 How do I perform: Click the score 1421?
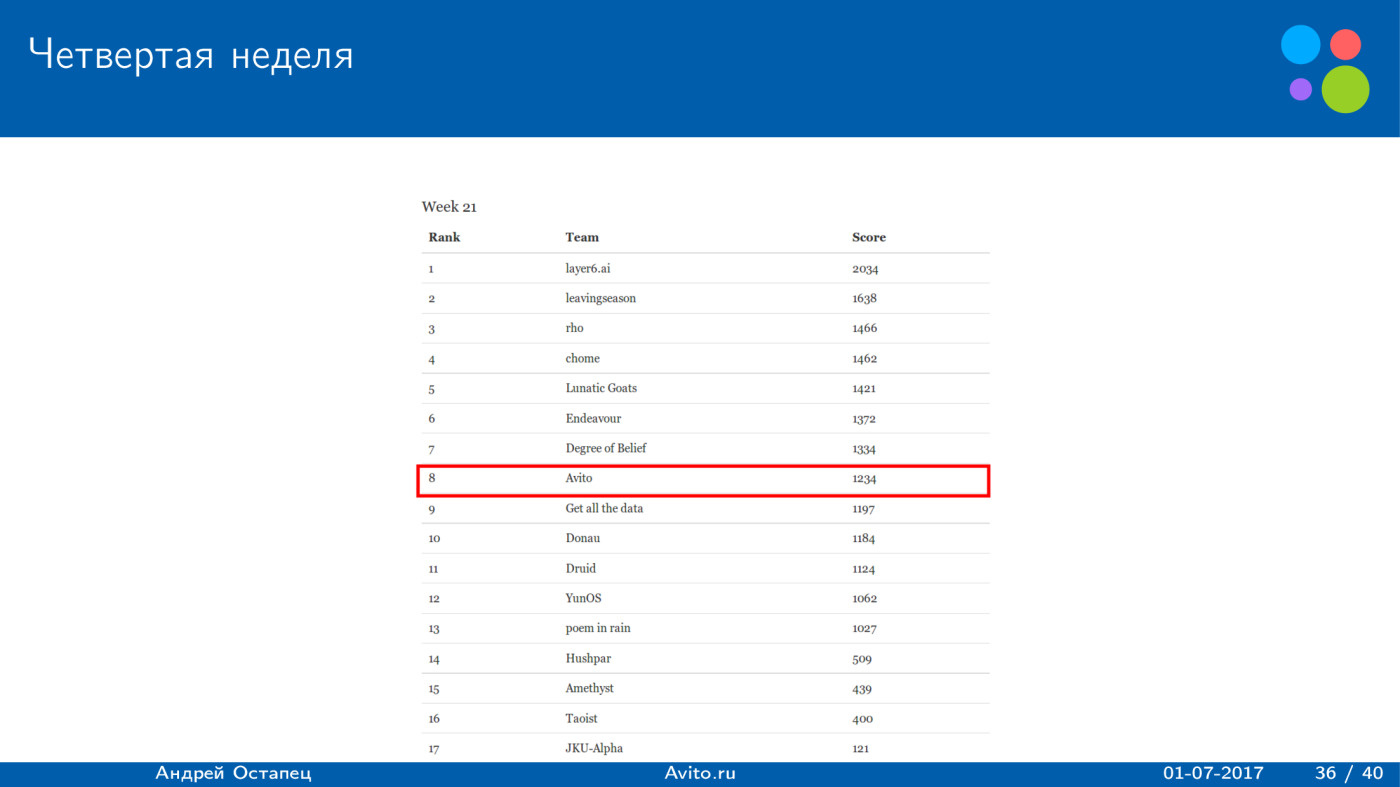pyautogui.click(x=864, y=389)
